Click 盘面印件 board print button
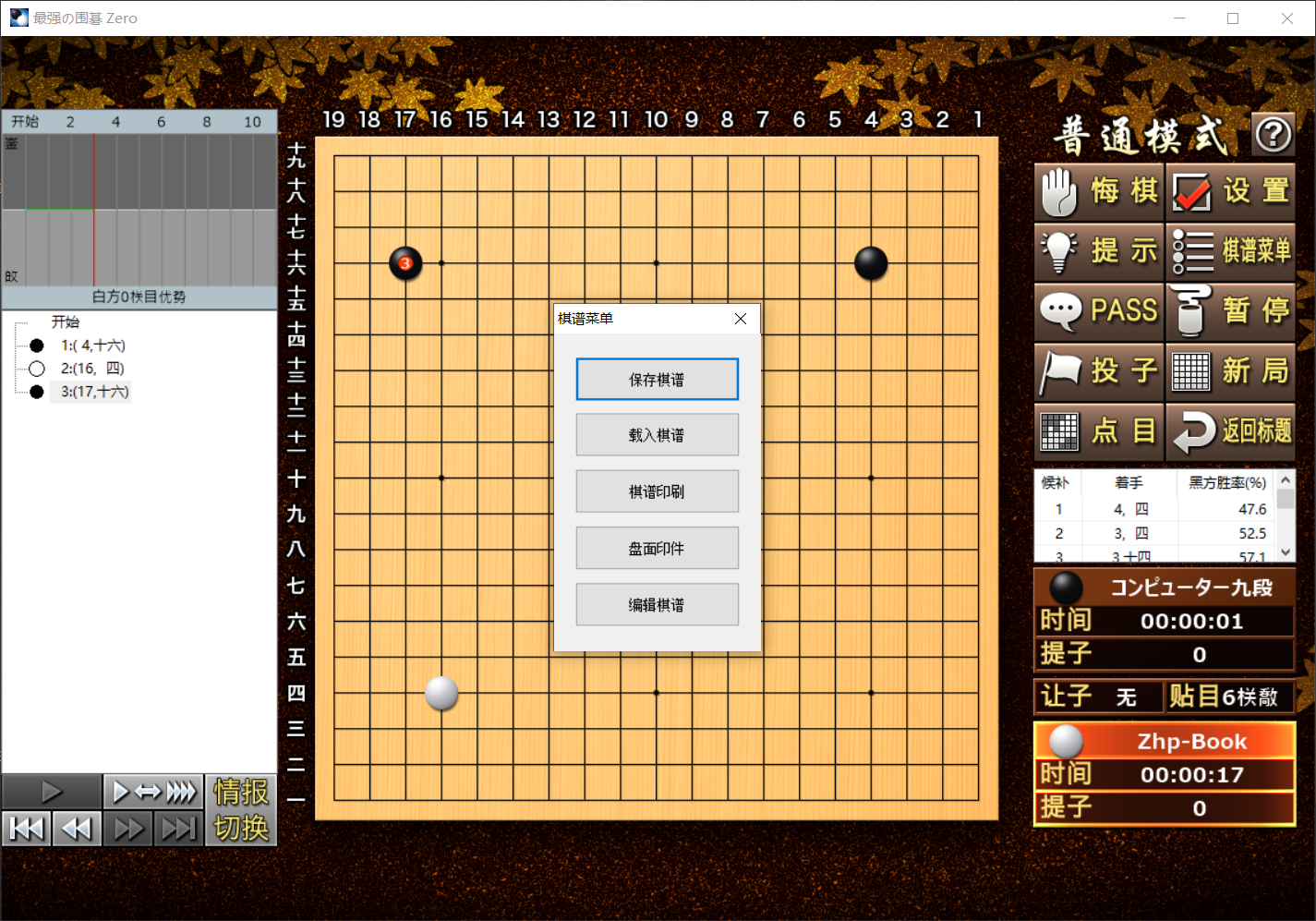 click(657, 549)
